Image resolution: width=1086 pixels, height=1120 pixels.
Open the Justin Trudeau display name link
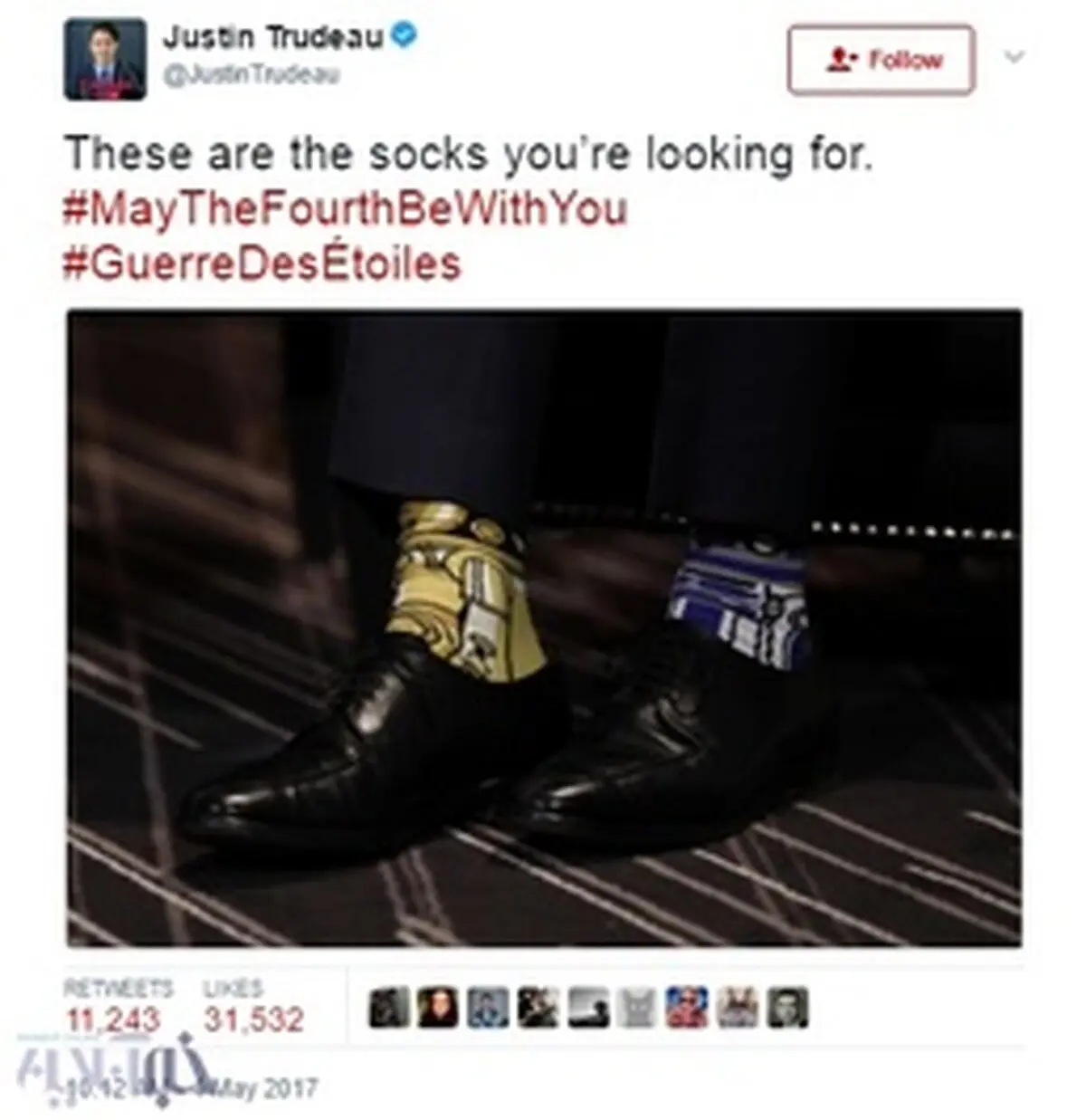(272, 37)
